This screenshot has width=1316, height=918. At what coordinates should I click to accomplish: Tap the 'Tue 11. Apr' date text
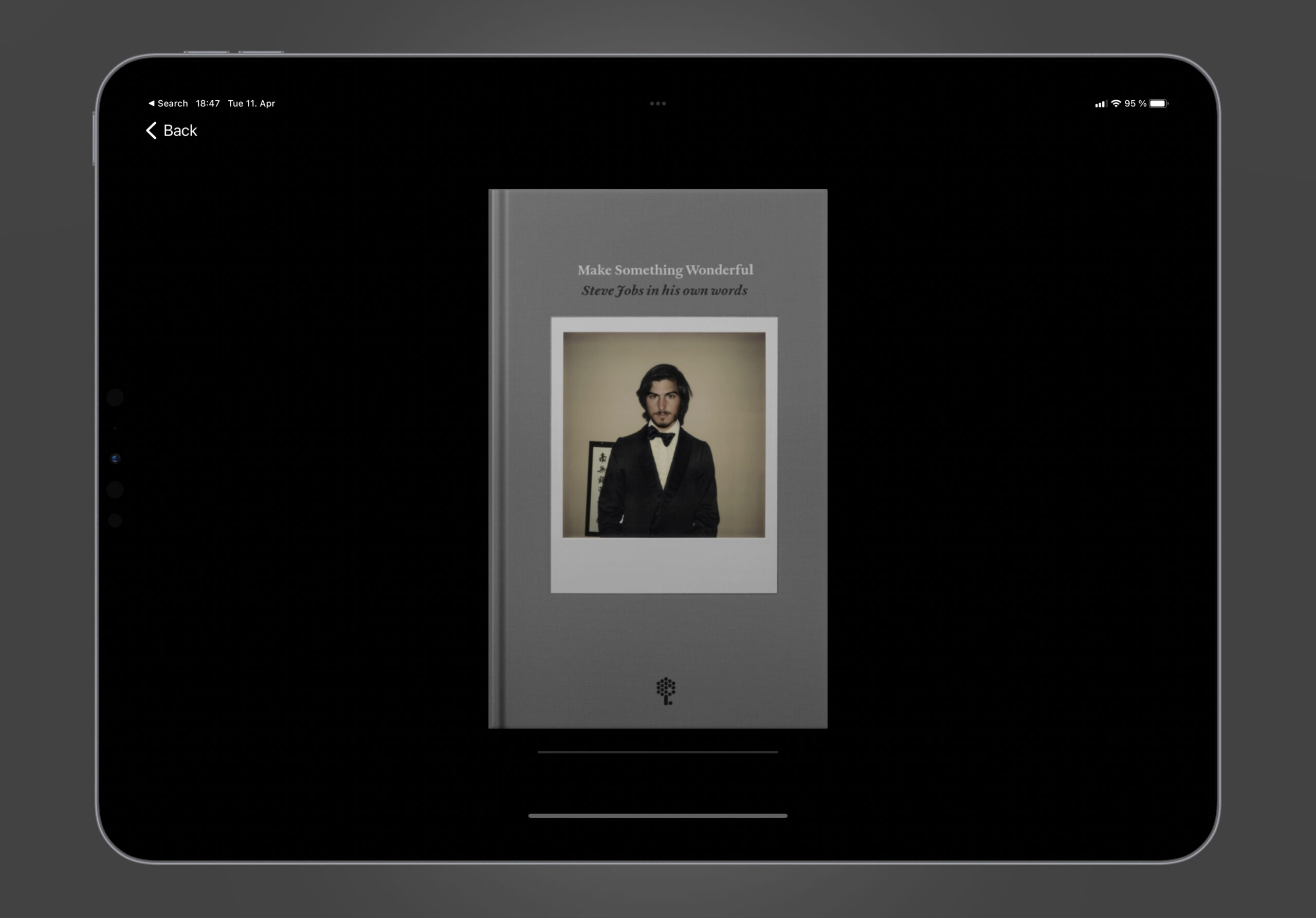pos(251,103)
